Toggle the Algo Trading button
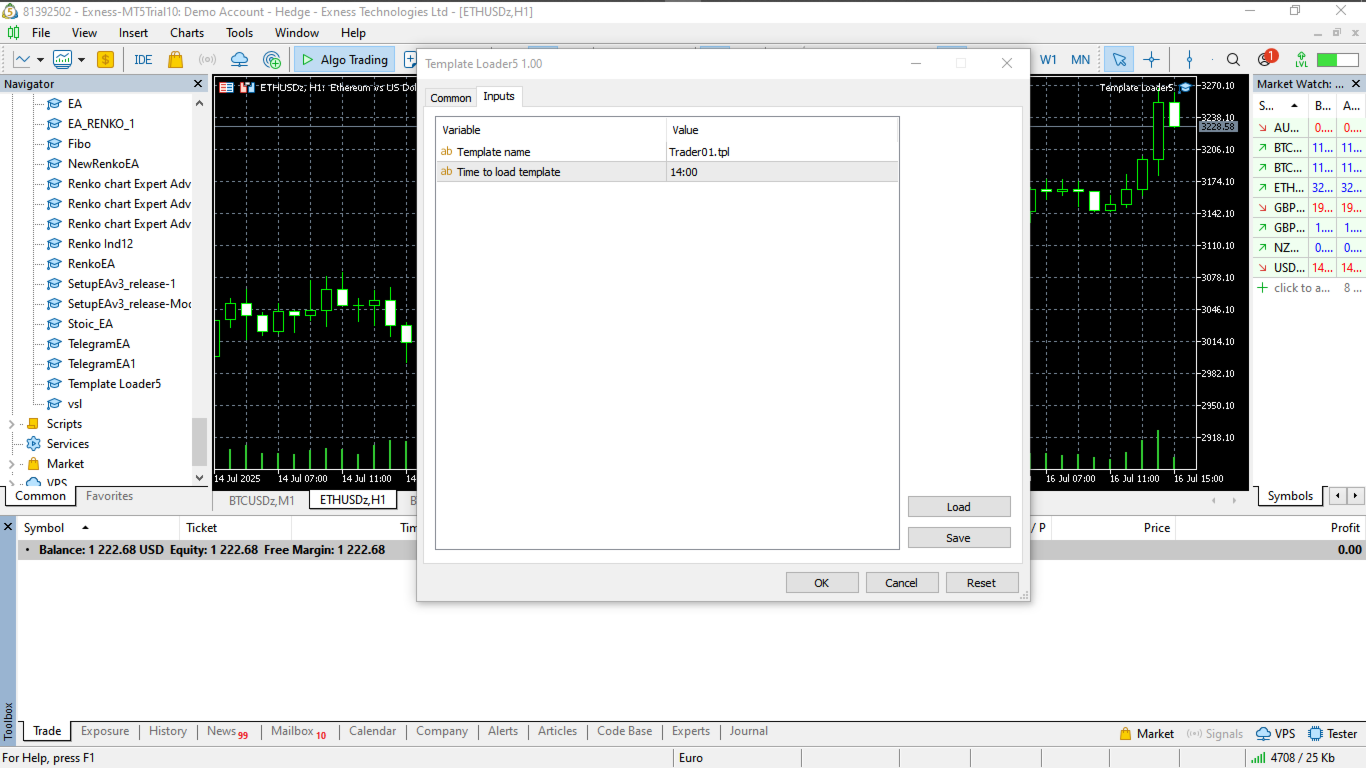The width and height of the screenshot is (1366, 768). (344, 60)
